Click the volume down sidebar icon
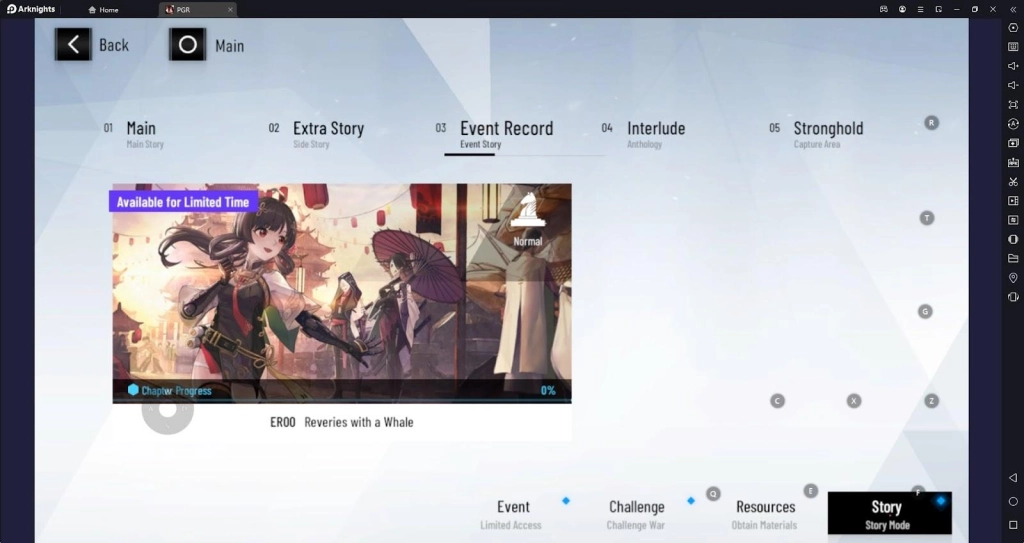Image resolution: width=1024 pixels, height=543 pixels. point(1013,85)
